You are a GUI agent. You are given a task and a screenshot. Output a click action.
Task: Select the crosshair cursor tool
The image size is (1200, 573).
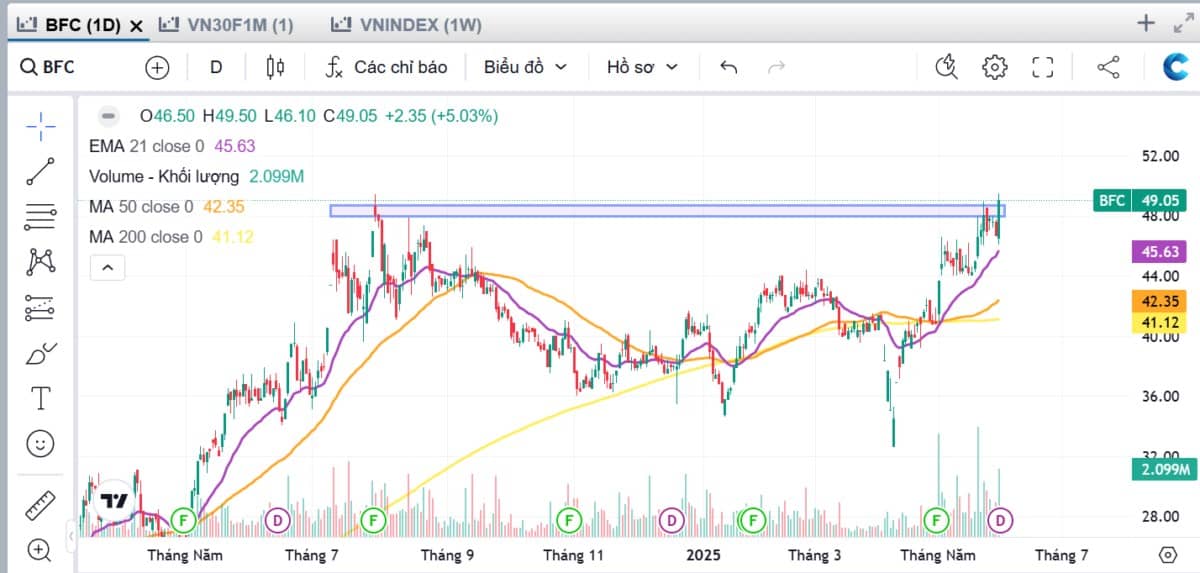[40, 126]
